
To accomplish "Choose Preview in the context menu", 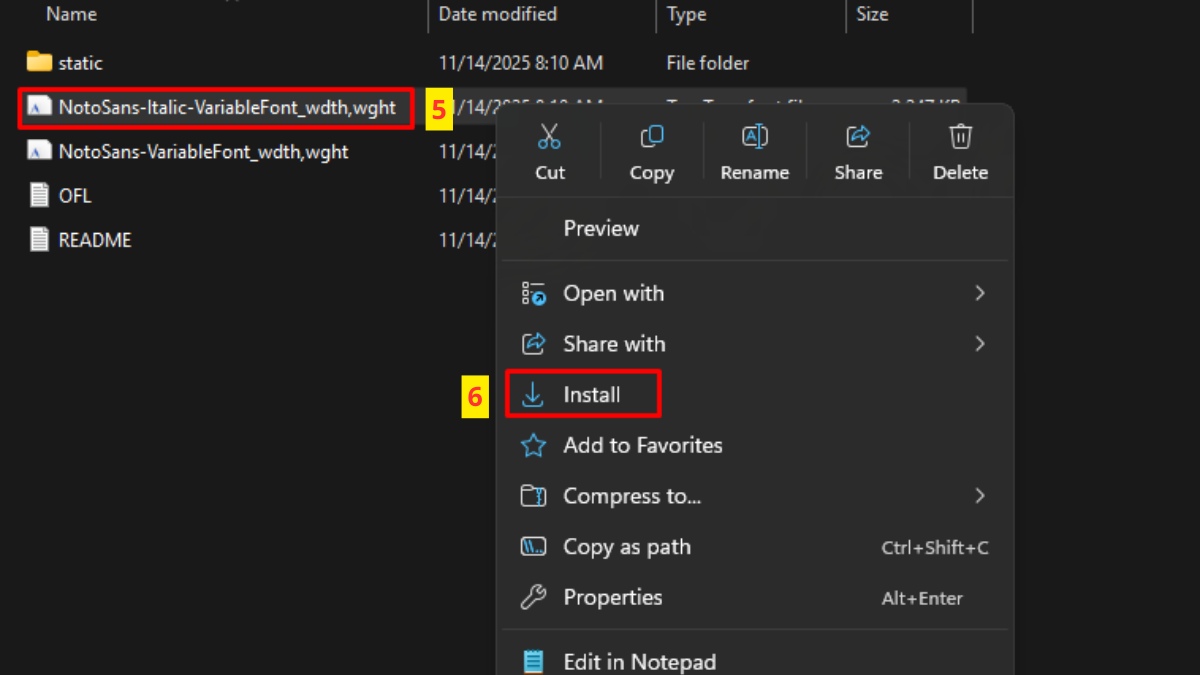I will (600, 228).
